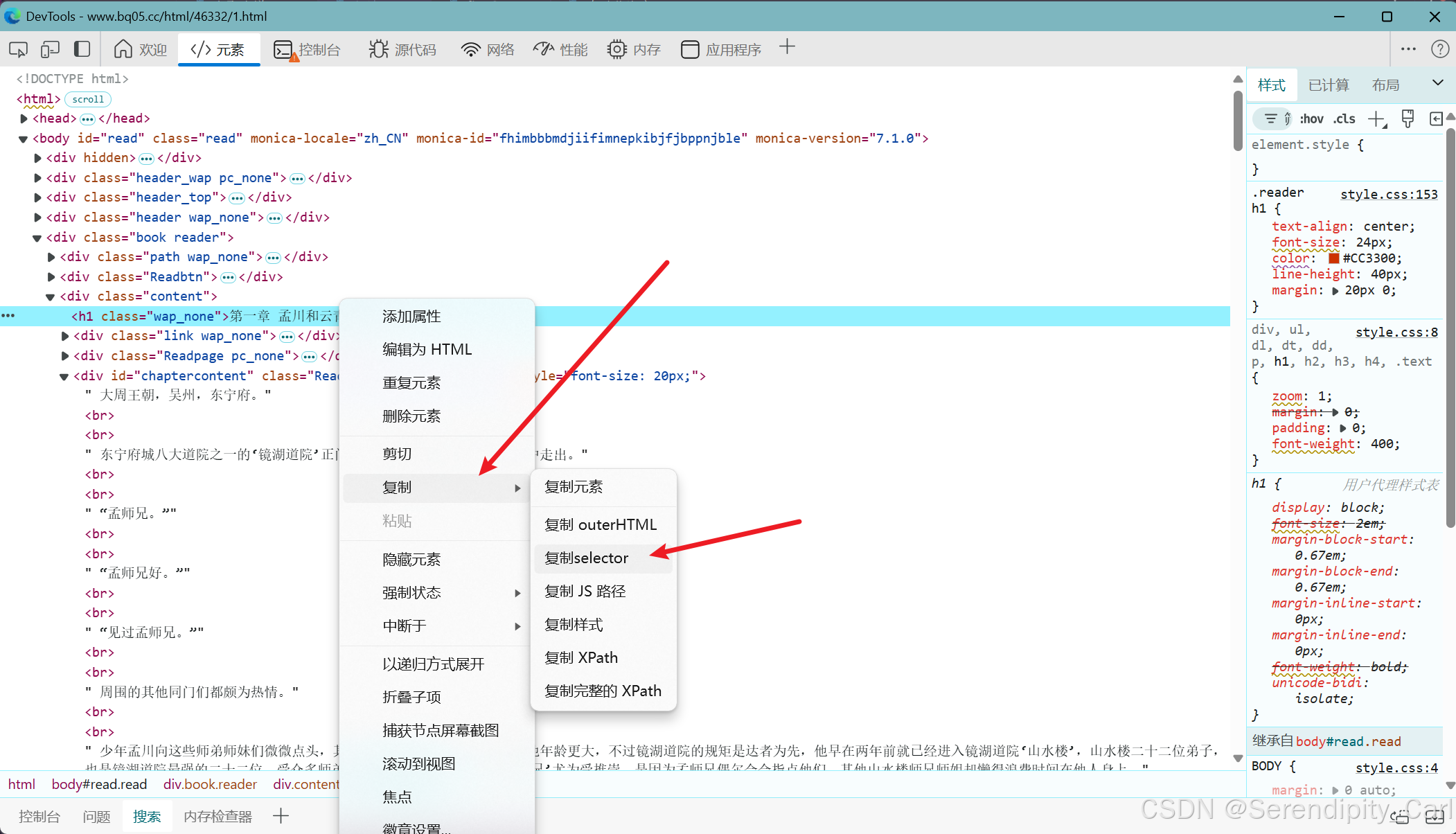Toggle the :hov element state button
Image resolution: width=1456 pixels, height=834 pixels.
1311,118
